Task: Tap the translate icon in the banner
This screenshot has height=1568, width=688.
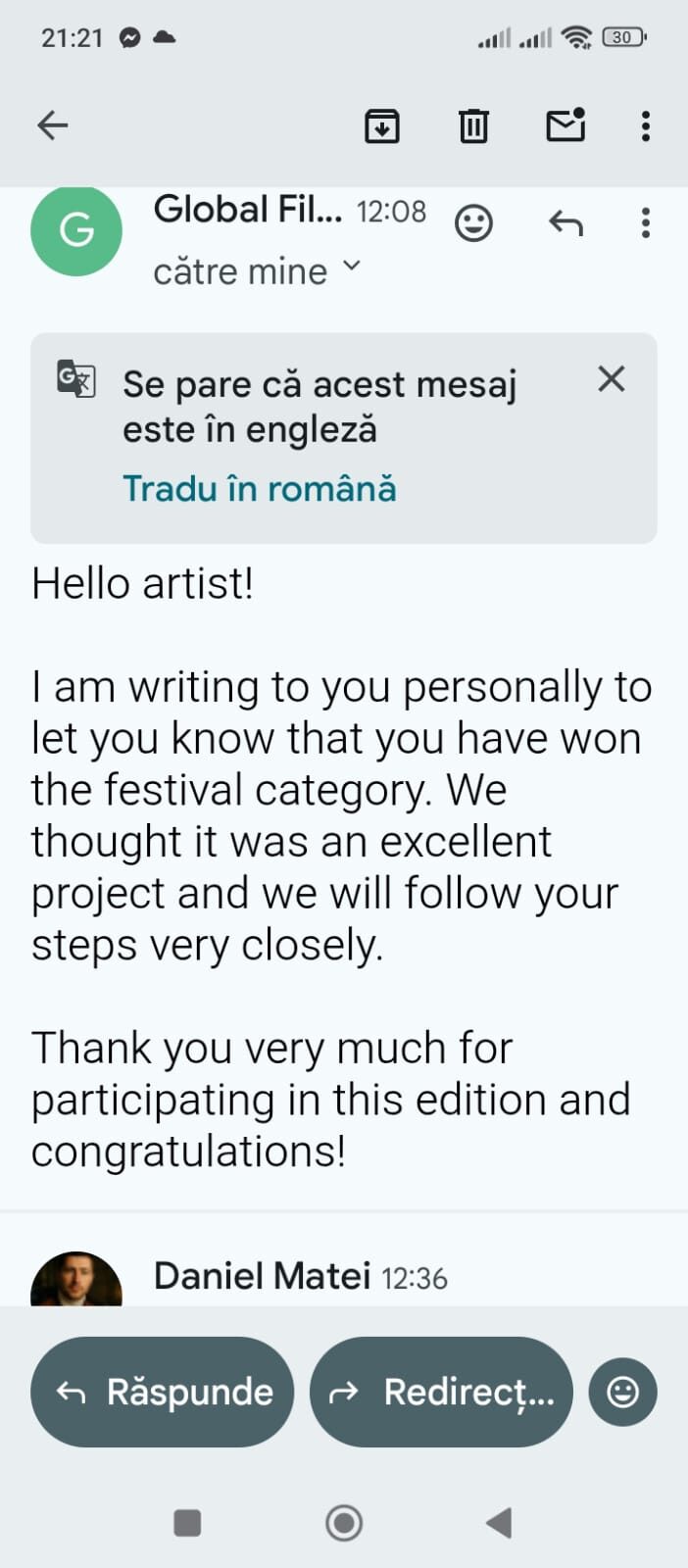Action: 76,378
